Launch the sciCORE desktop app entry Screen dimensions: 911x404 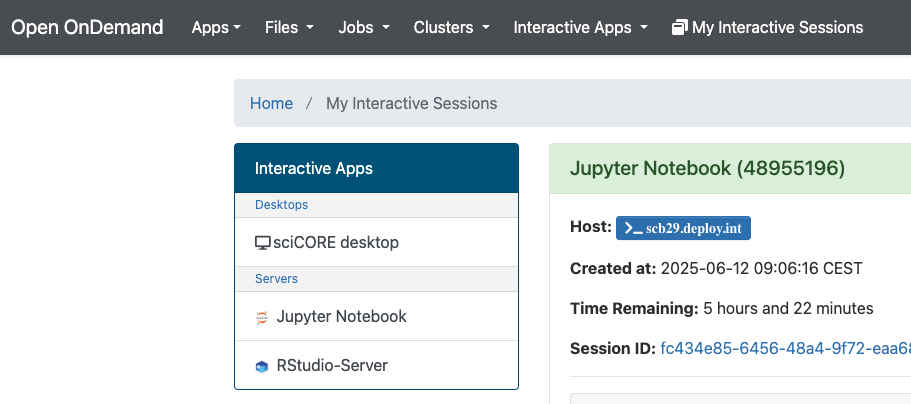click(335, 242)
